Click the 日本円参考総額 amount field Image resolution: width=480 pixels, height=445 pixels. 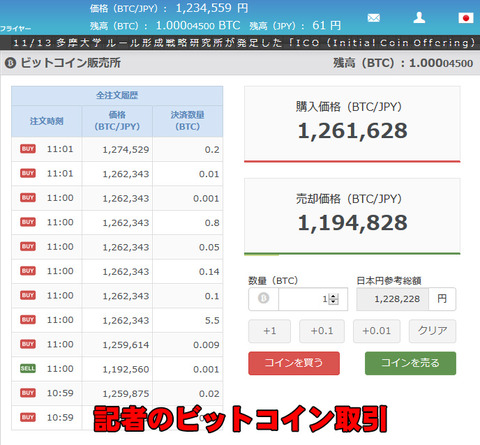click(x=393, y=299)
